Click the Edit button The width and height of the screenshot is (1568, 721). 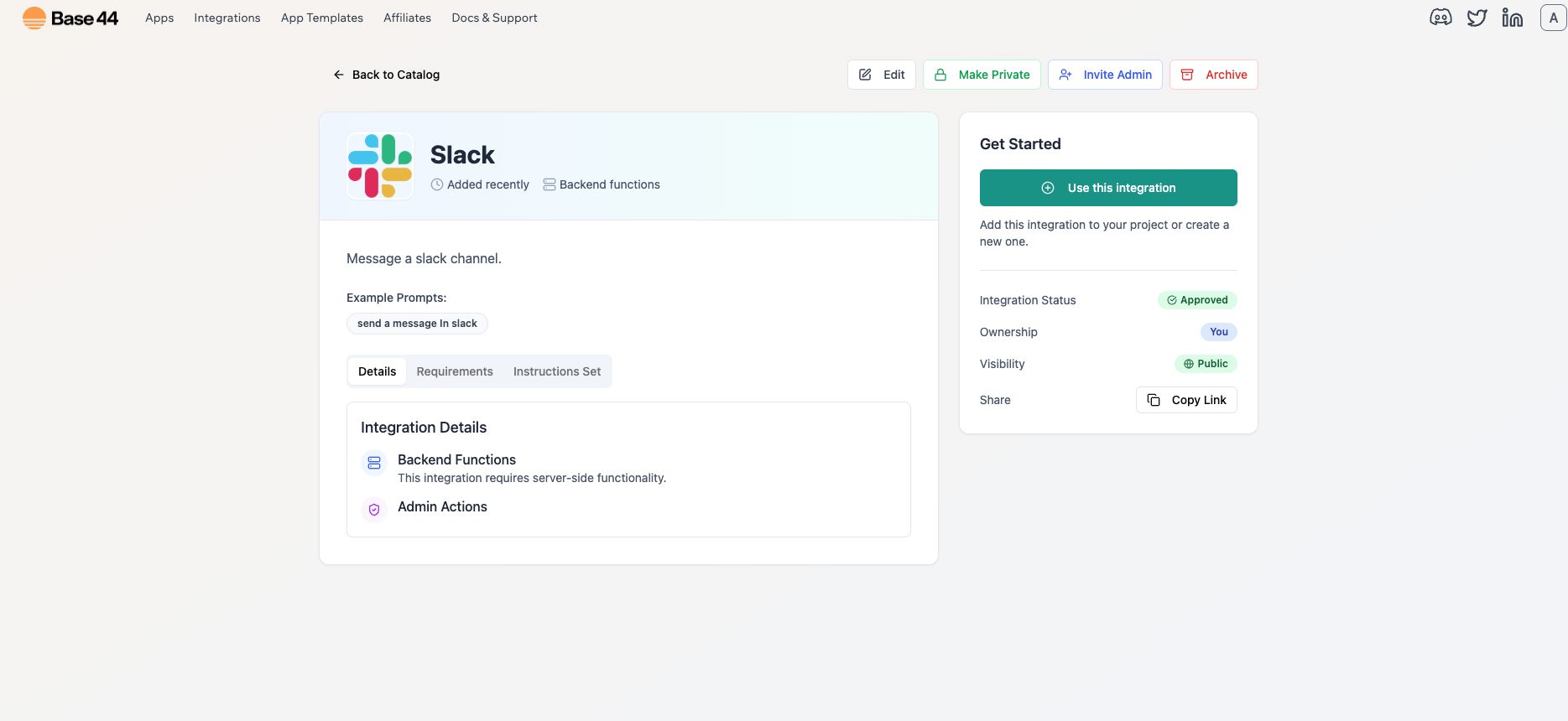click(882, 75)
